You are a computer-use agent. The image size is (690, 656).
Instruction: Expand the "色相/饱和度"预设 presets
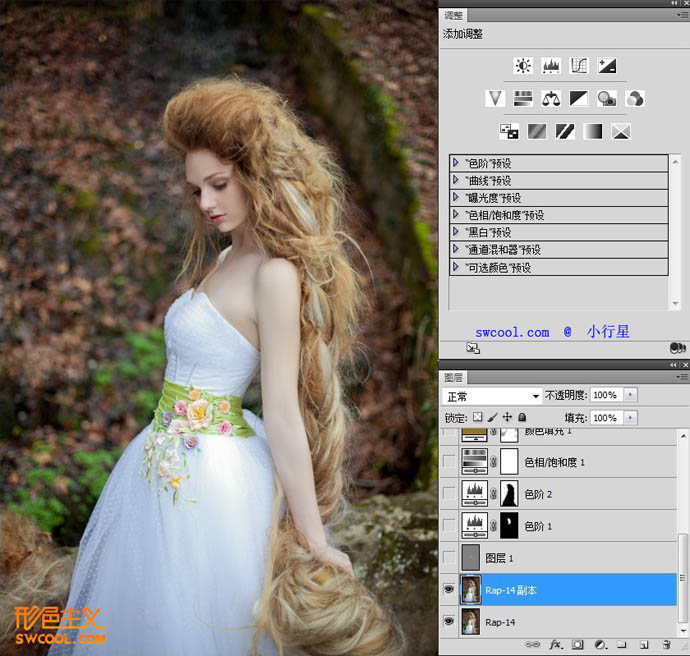(x=456, y=215)
